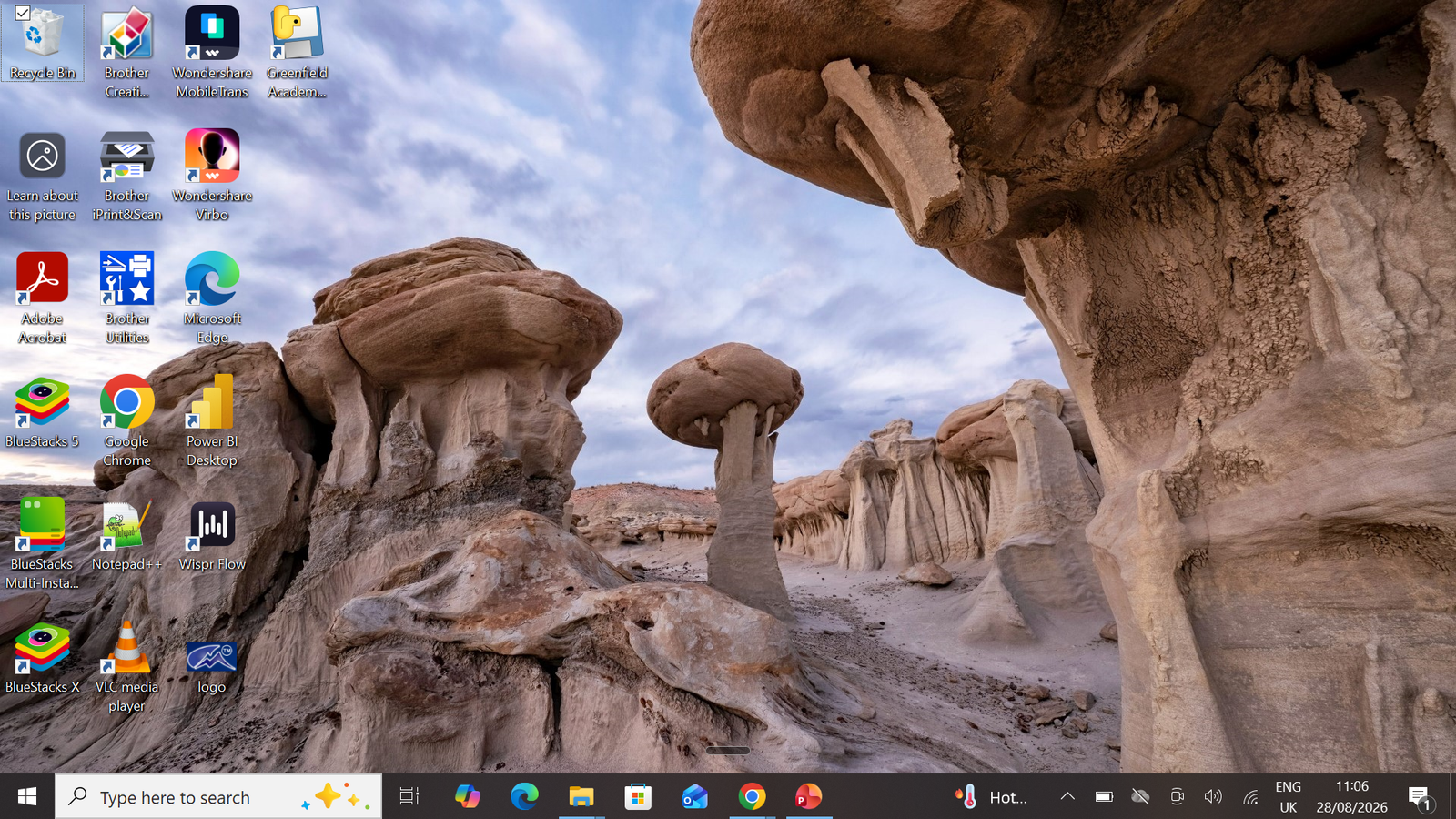The height and width of the screenshot is (819, 1456).
Task: Select Brother iPrint&Scan shortcut
Action: (x=126, y=176)
